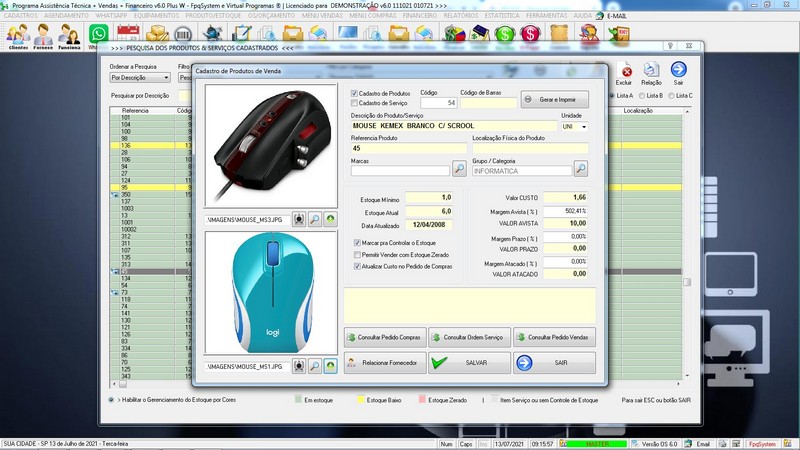This screenshot has width=800, height=450.
Task: Click green arrow button beside MOUSE_MS3.JPG
Action: [331, 219]
